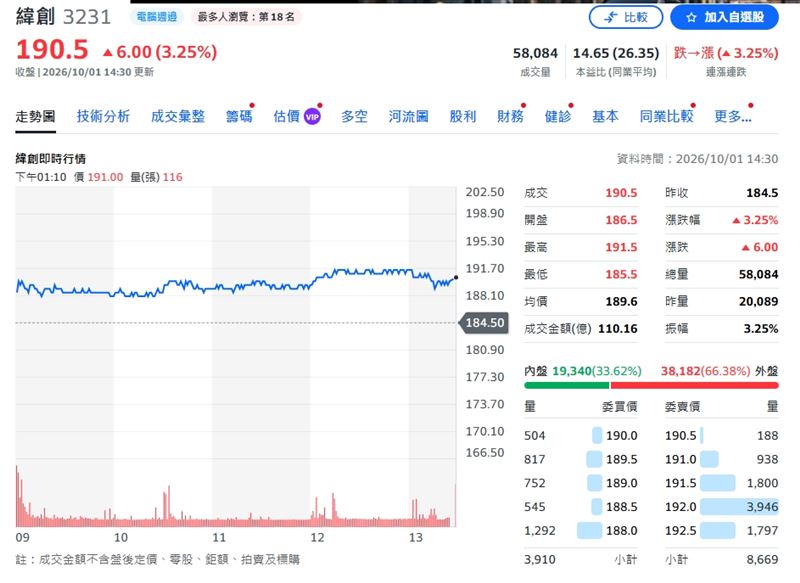The image size is (800, 583).
Task: Click the 184.50 previous close price marker
Action: 484,323
